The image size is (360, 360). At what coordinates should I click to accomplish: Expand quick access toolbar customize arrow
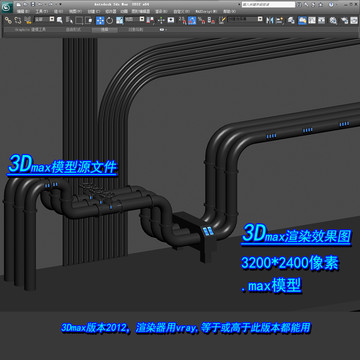[60, 4]
